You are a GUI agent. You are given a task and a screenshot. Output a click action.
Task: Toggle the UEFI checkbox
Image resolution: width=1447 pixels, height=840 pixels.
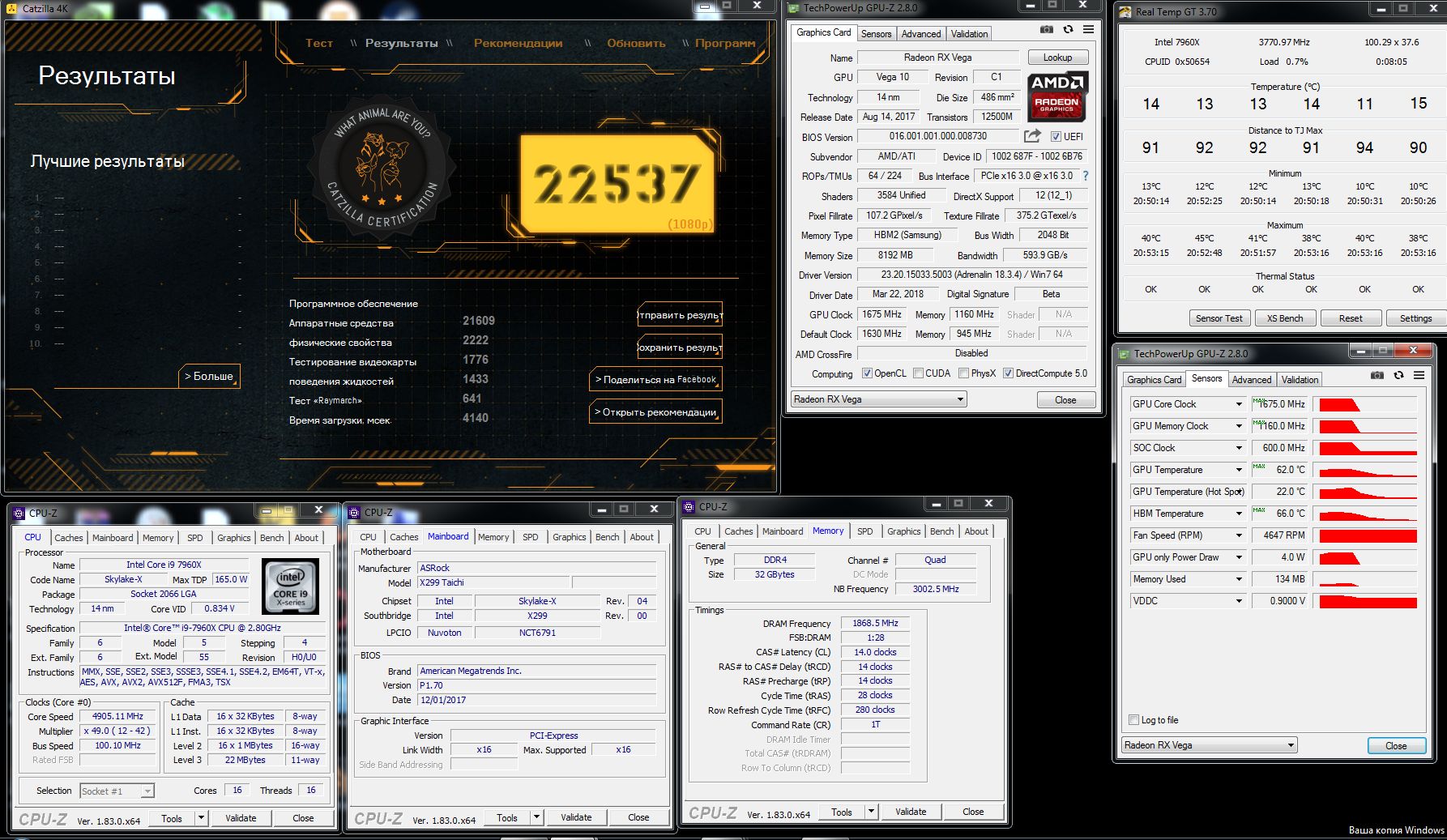click(1056, 136)
